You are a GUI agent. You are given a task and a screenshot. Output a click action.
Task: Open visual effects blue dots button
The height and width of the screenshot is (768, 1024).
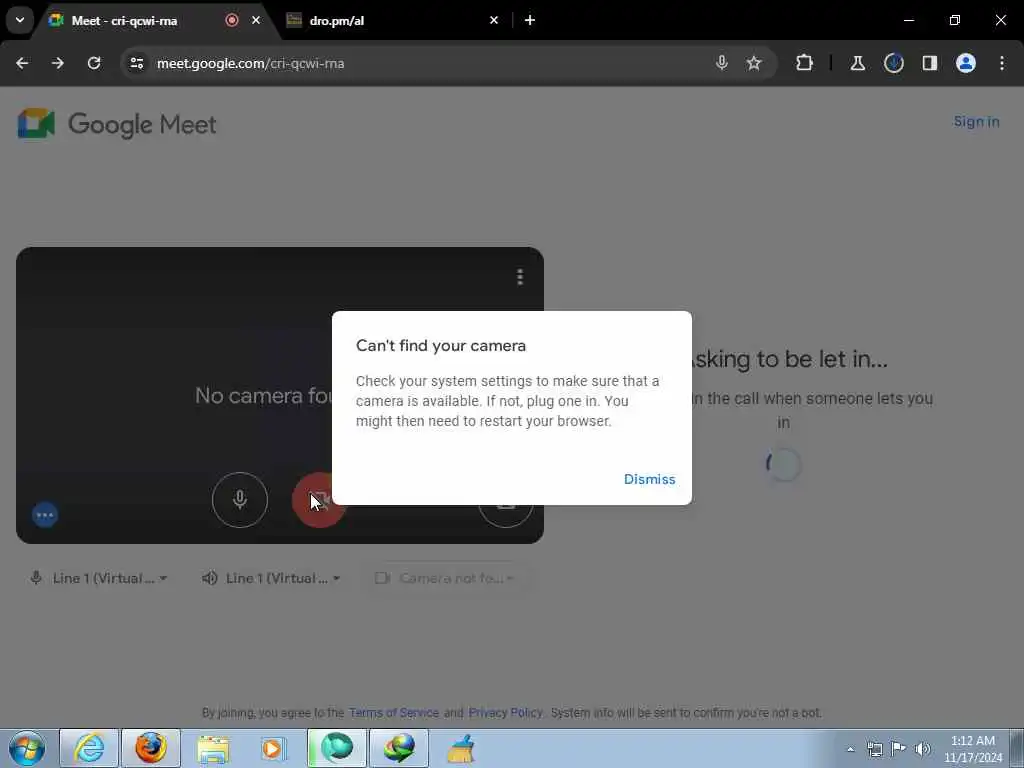[x=45, y=515]
